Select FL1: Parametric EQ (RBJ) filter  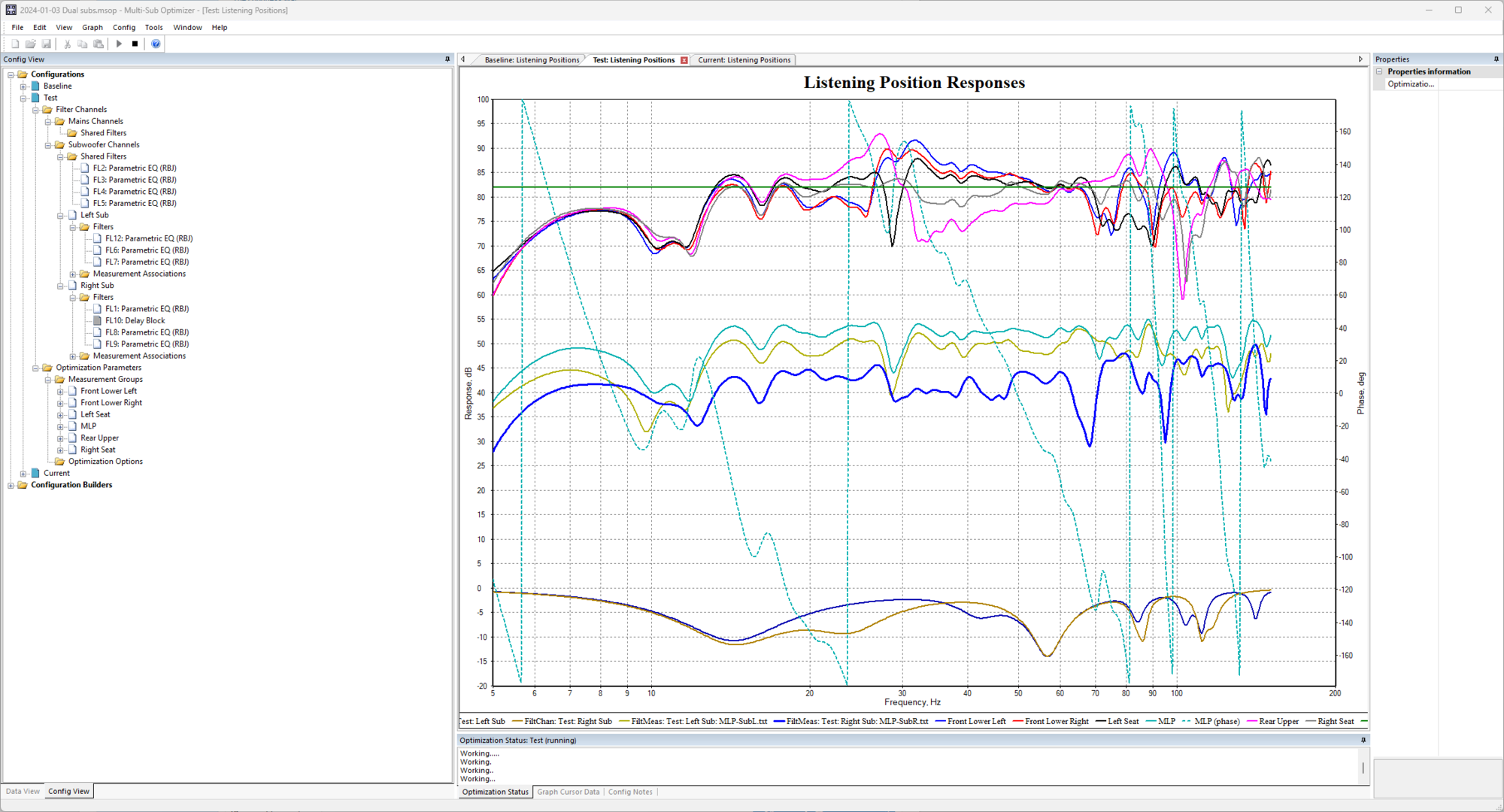pyautogui.click(x=147, y=309)
